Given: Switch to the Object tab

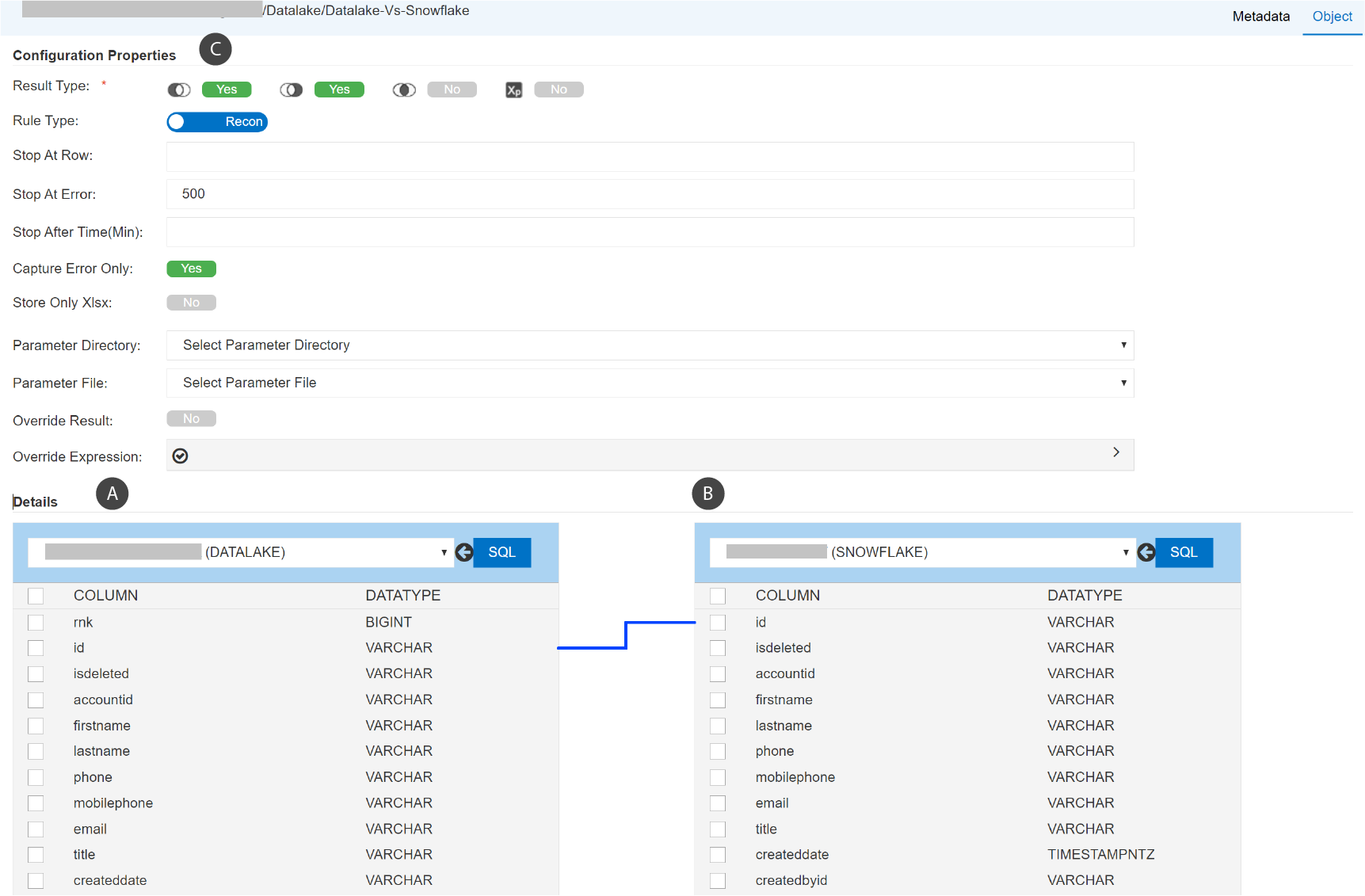Looking at the screenshot, I should pos(1333,17).
